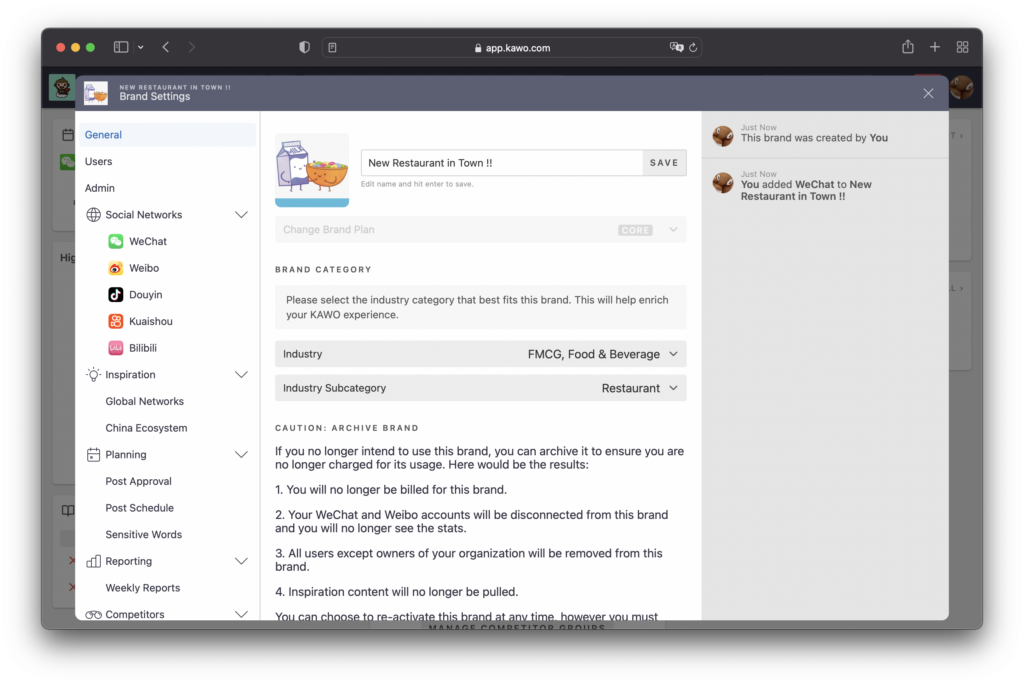Click the Inspiration lightbulb icon
The width and height of the screenshot is (1024, 684).
click(x=93, y=374)
